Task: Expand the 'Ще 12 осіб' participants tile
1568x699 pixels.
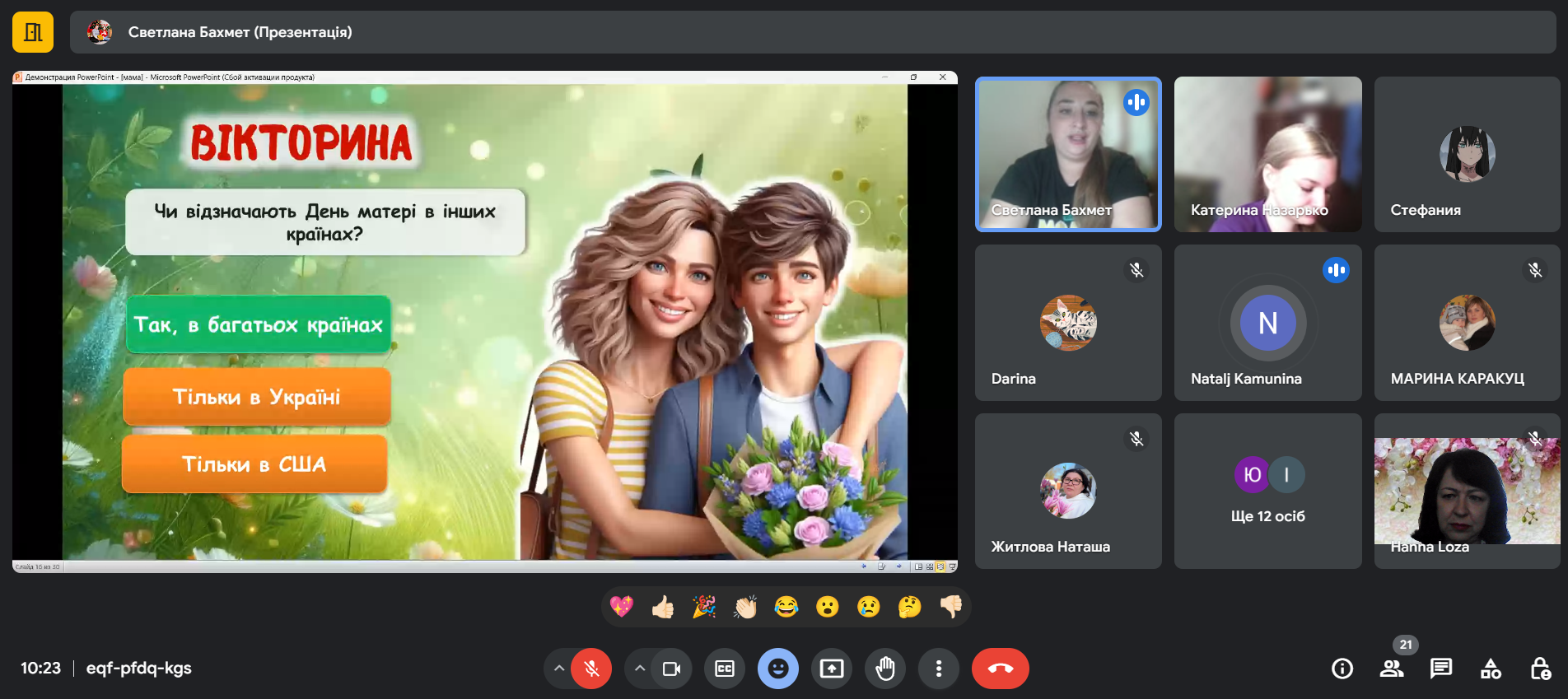Action: pos(1267,491)
